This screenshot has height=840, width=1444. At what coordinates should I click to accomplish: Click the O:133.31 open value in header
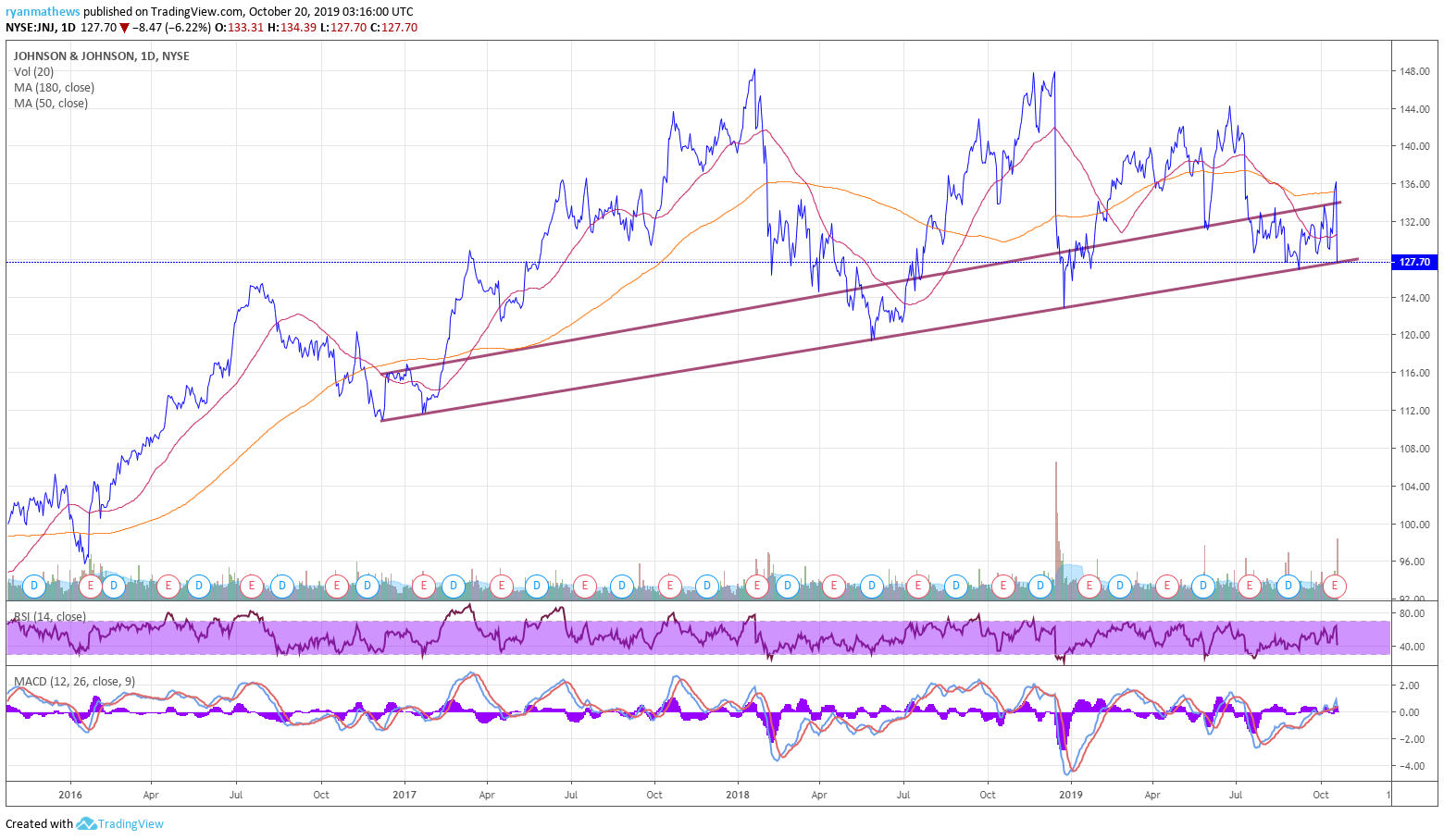pos(240,28)
